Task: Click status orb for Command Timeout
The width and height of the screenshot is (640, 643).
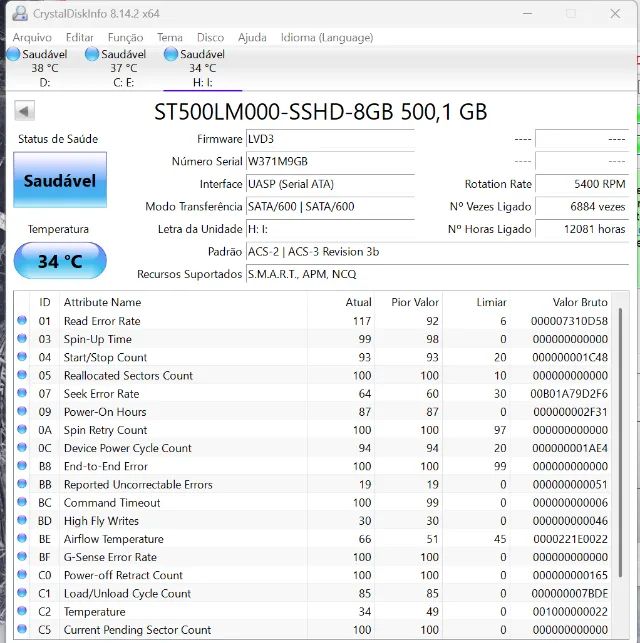Action: point(22,502)
